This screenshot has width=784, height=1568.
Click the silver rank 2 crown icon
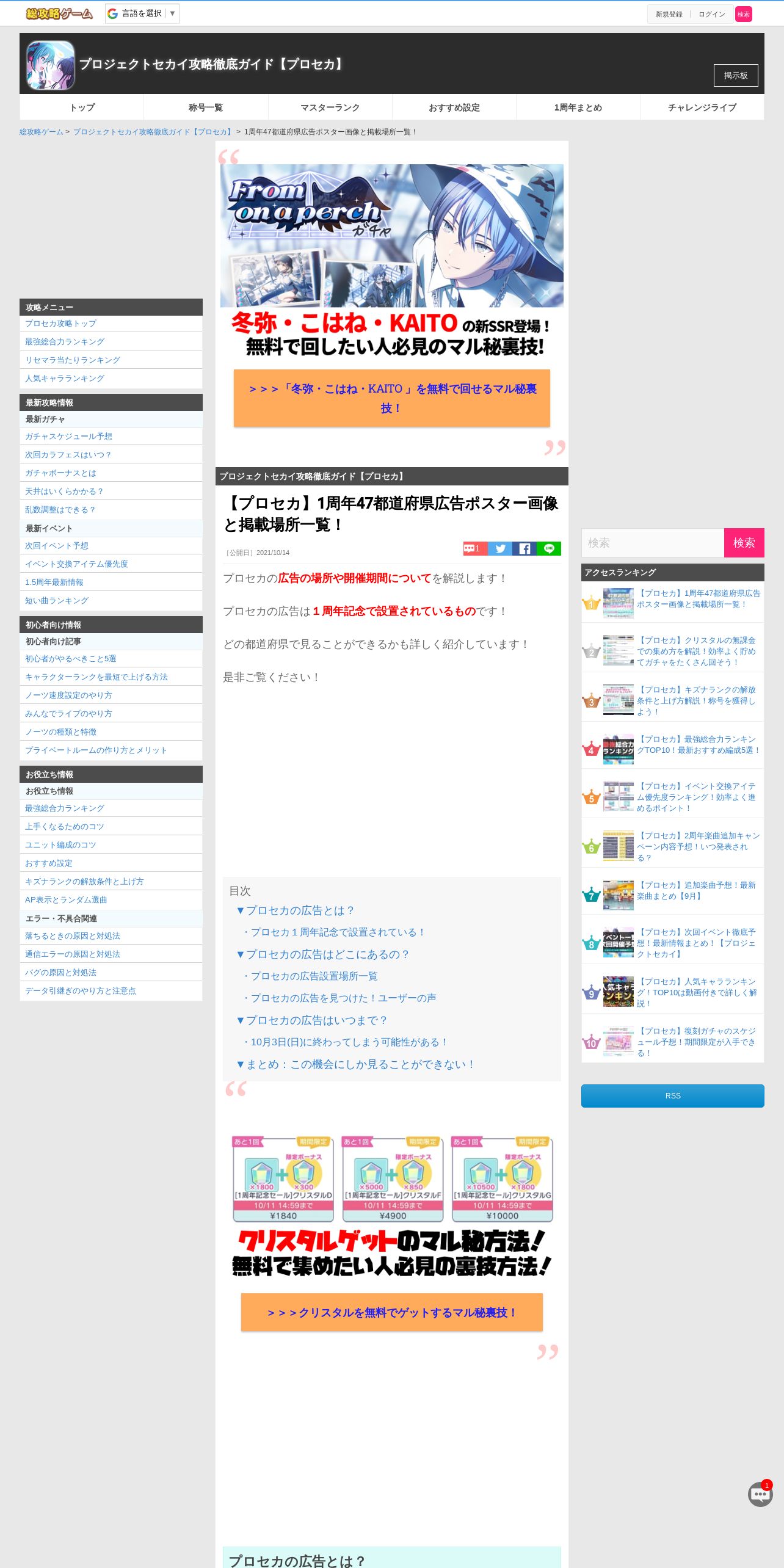[x=591, y=652]
